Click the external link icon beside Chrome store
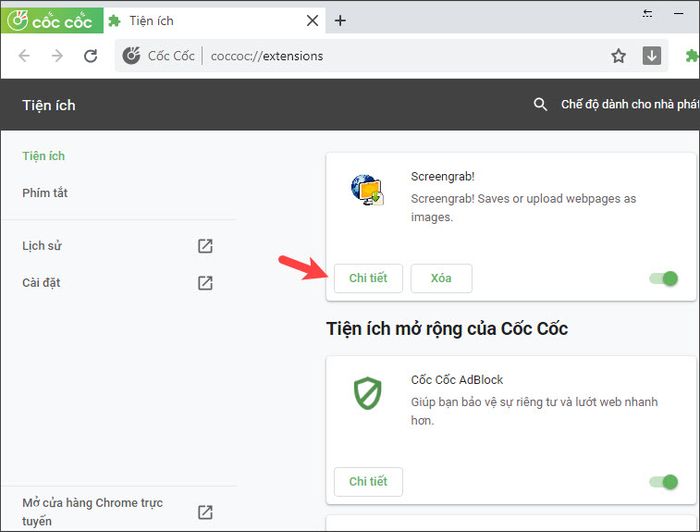 (x=205, y=512)
